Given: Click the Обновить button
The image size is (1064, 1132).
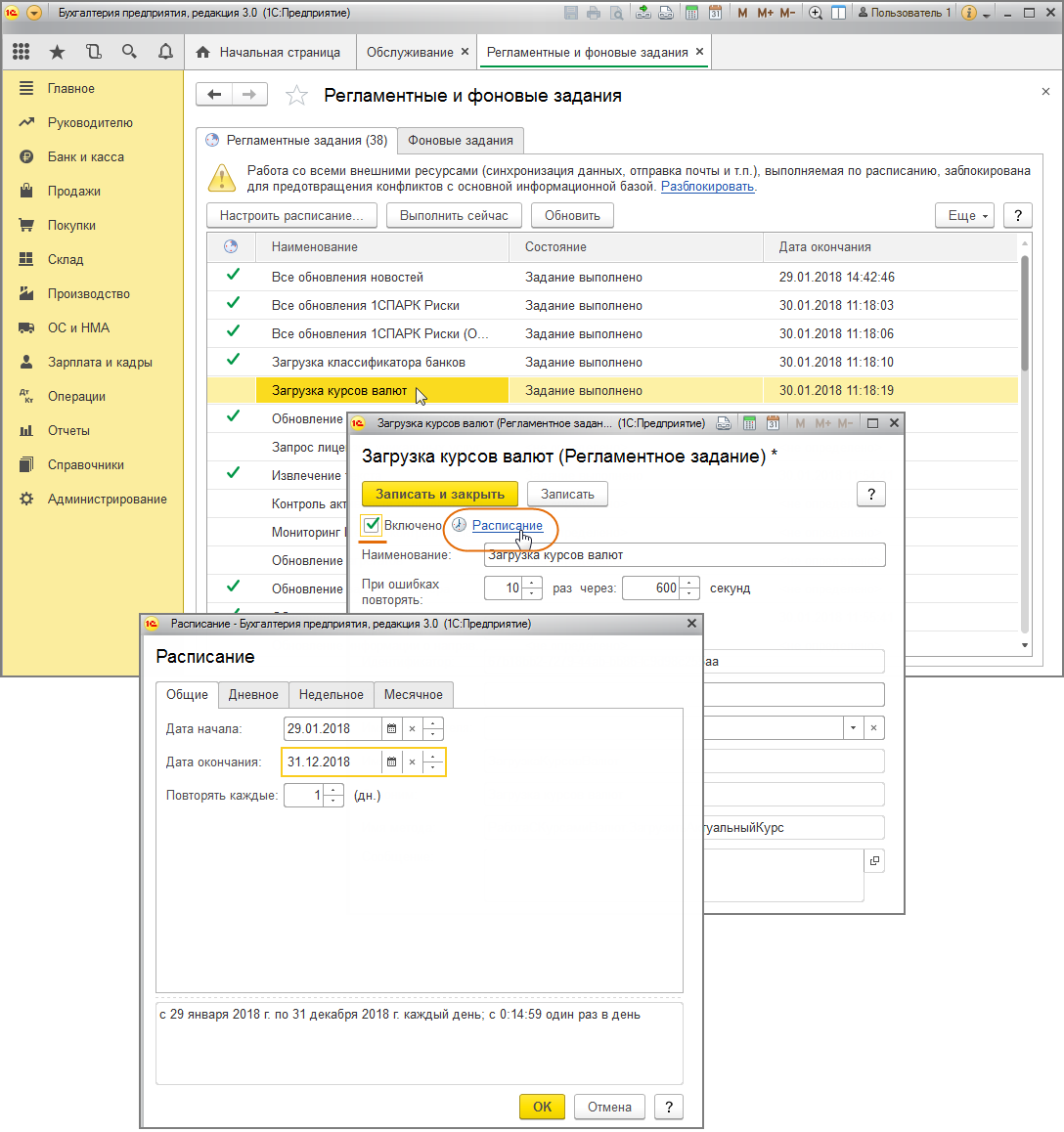Looking at the screenshot, I should [572, 215].
